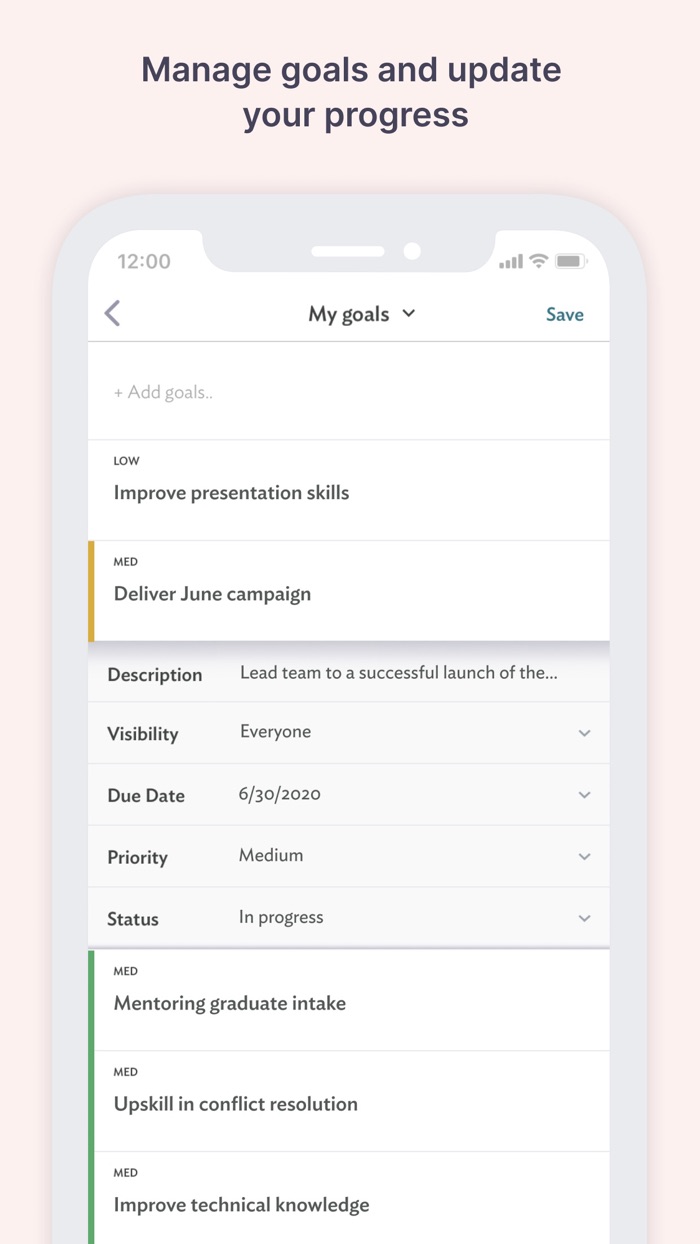Tap the cellular signal bars icon
The height and width of the screenshot is (1244, 700).
pos(511,262)
